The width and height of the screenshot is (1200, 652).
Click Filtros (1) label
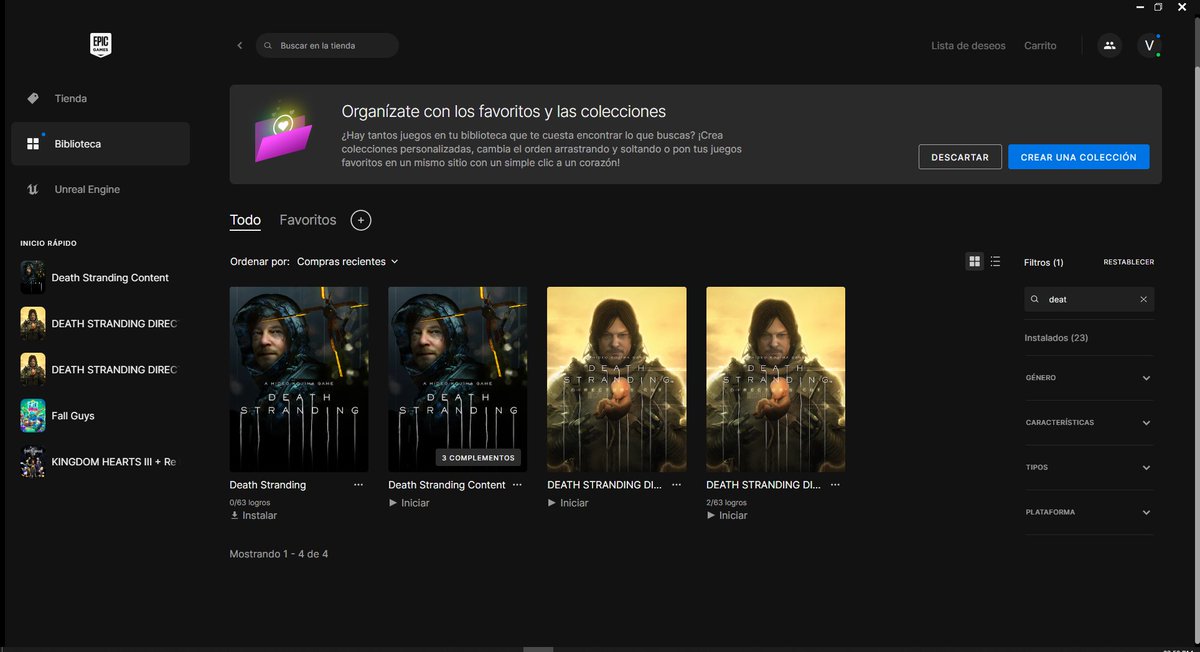point(1044,262)
